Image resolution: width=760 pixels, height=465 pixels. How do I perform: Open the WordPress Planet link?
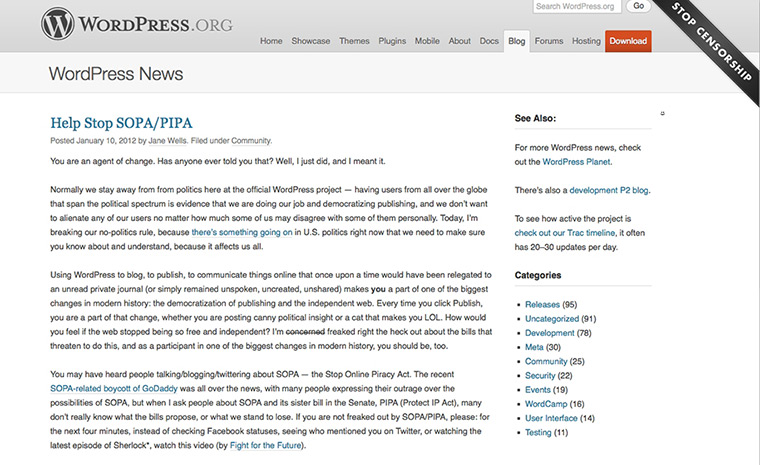click(576, 162)
